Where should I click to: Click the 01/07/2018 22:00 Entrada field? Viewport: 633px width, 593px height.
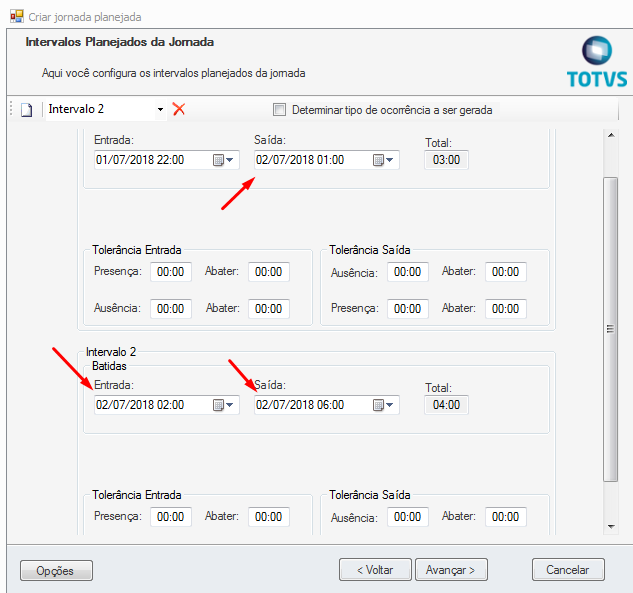166,160
